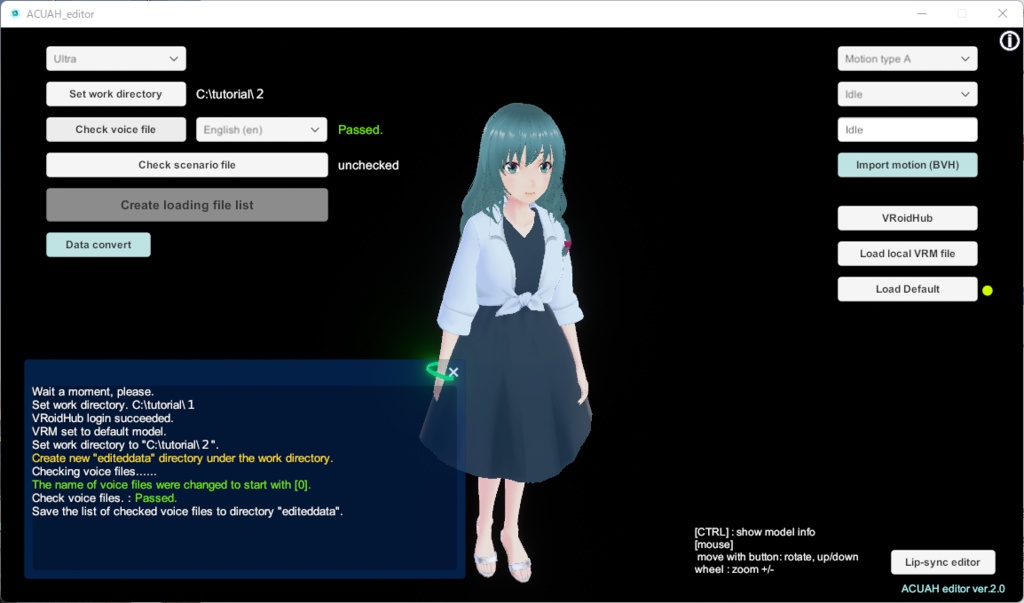Screen dimensions: 1024x603
Task: Open the English (en) language selector
Action: click(261, 129)
